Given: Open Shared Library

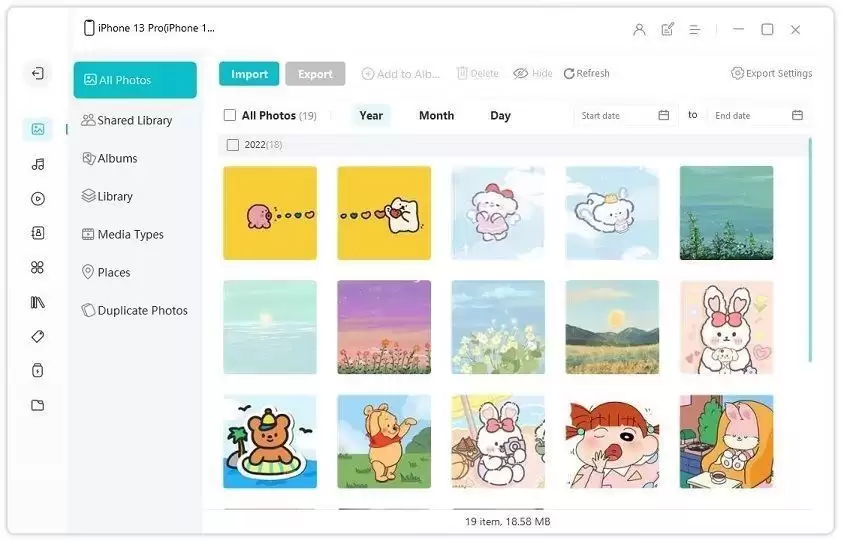Looking at the screenshot, I should [127, 120].
